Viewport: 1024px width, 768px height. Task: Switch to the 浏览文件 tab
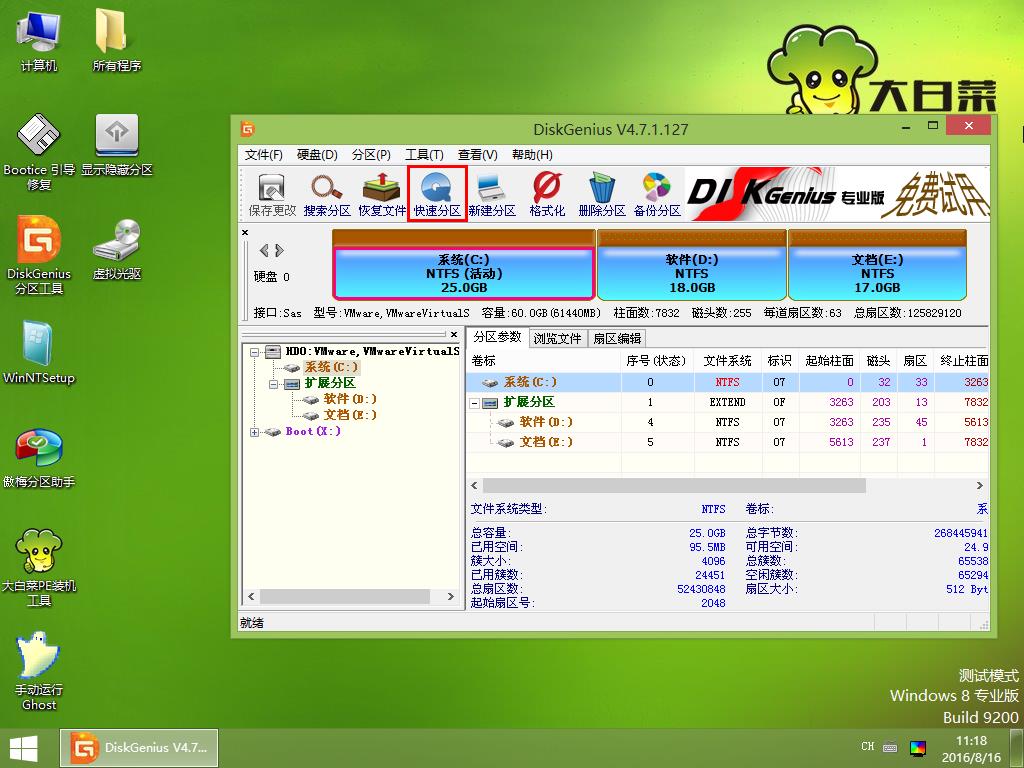pyautogui.click(x=557, y=338)
